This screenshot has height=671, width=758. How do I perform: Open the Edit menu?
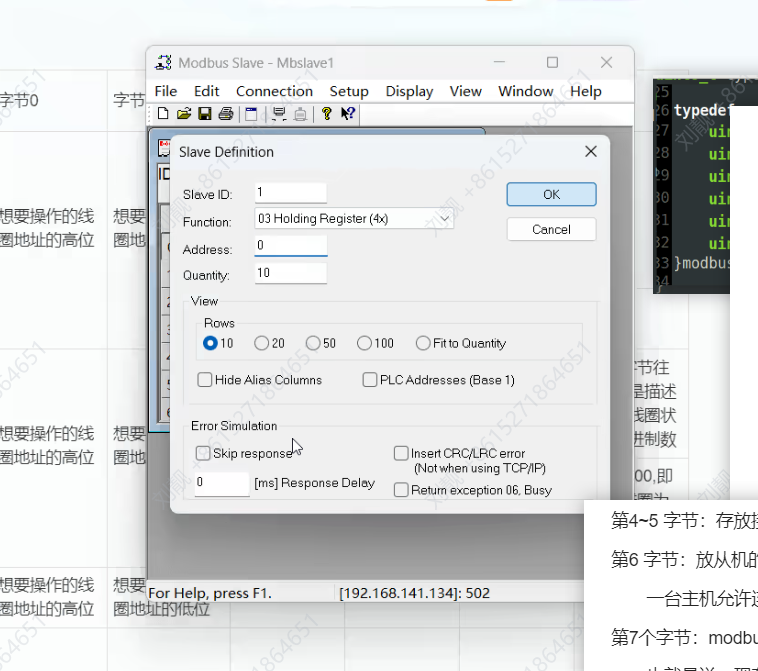pyautogui.click(x=206, y=91)
